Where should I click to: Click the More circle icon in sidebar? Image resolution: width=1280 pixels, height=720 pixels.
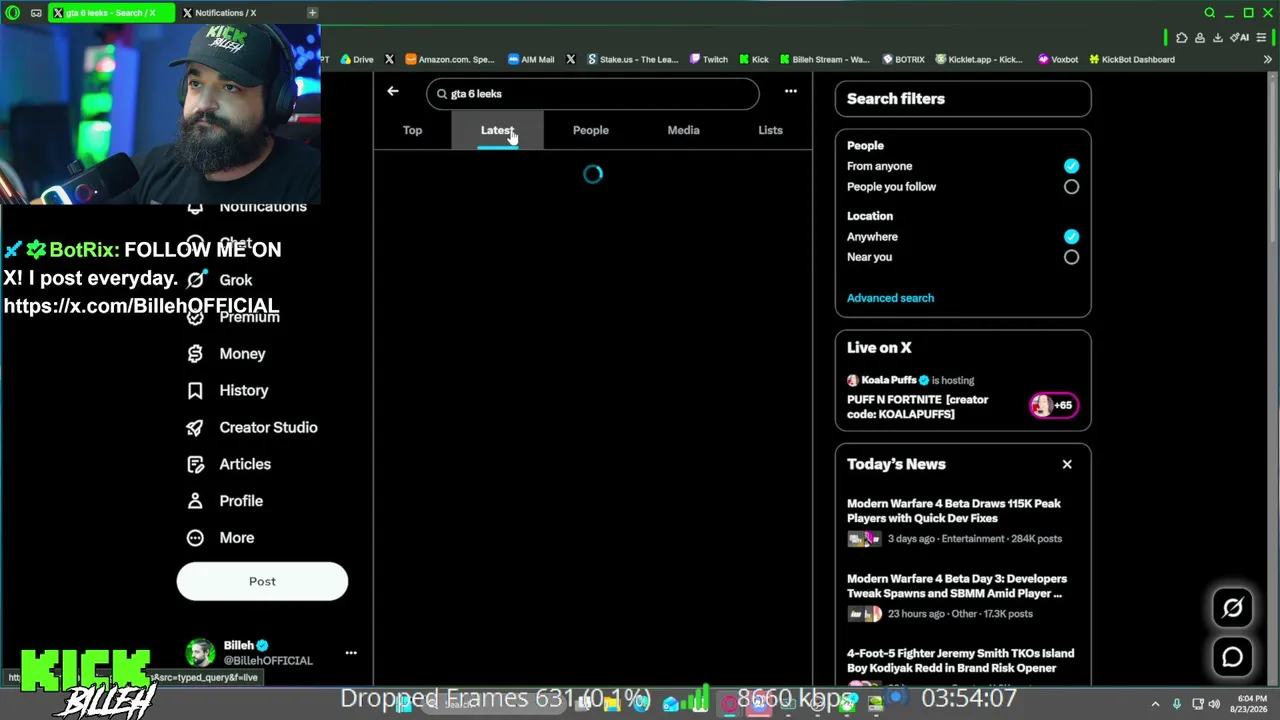coord(195,538)
